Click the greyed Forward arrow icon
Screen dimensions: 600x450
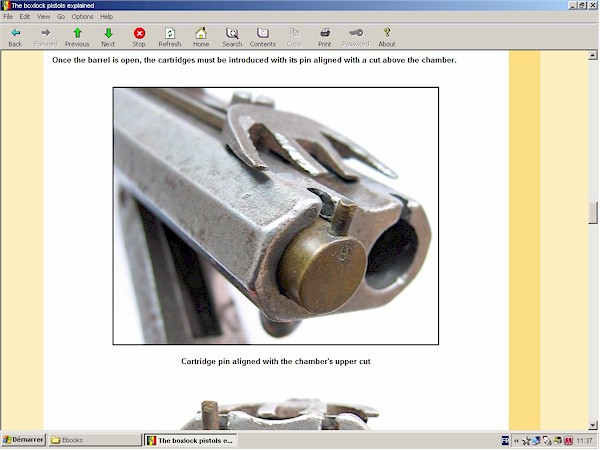coord(46,33)
